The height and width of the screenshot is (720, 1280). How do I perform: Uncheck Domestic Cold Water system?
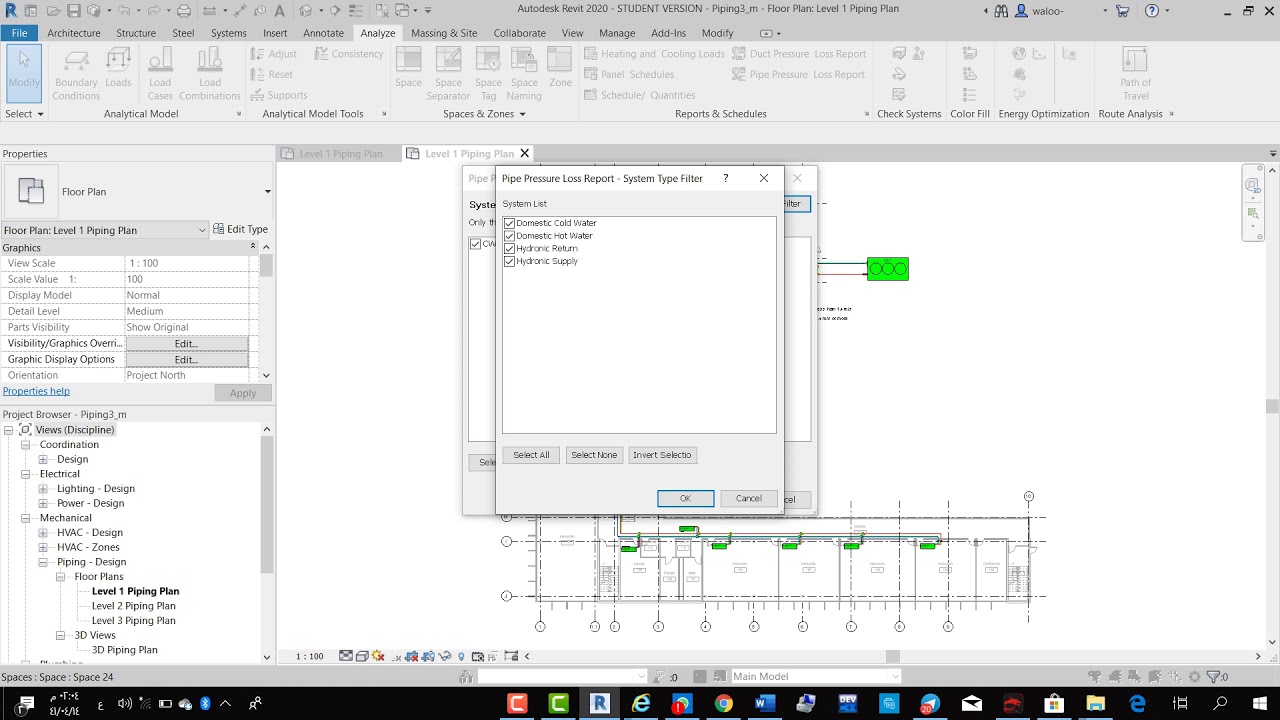[x=510, y=223]
